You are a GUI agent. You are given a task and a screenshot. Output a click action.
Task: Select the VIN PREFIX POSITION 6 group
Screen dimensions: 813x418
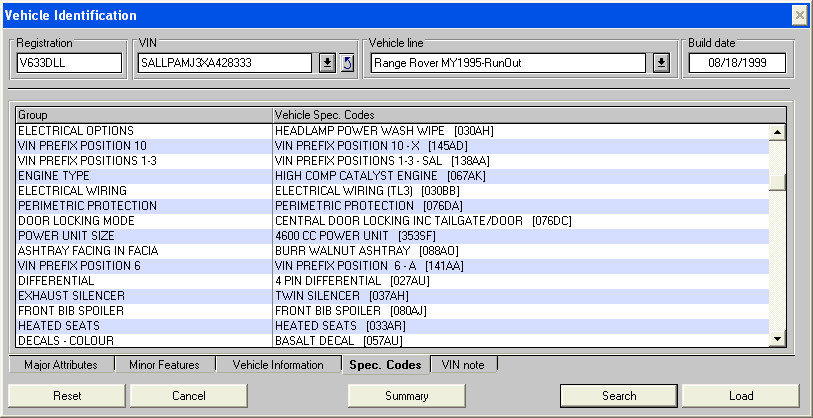(144, 267)
